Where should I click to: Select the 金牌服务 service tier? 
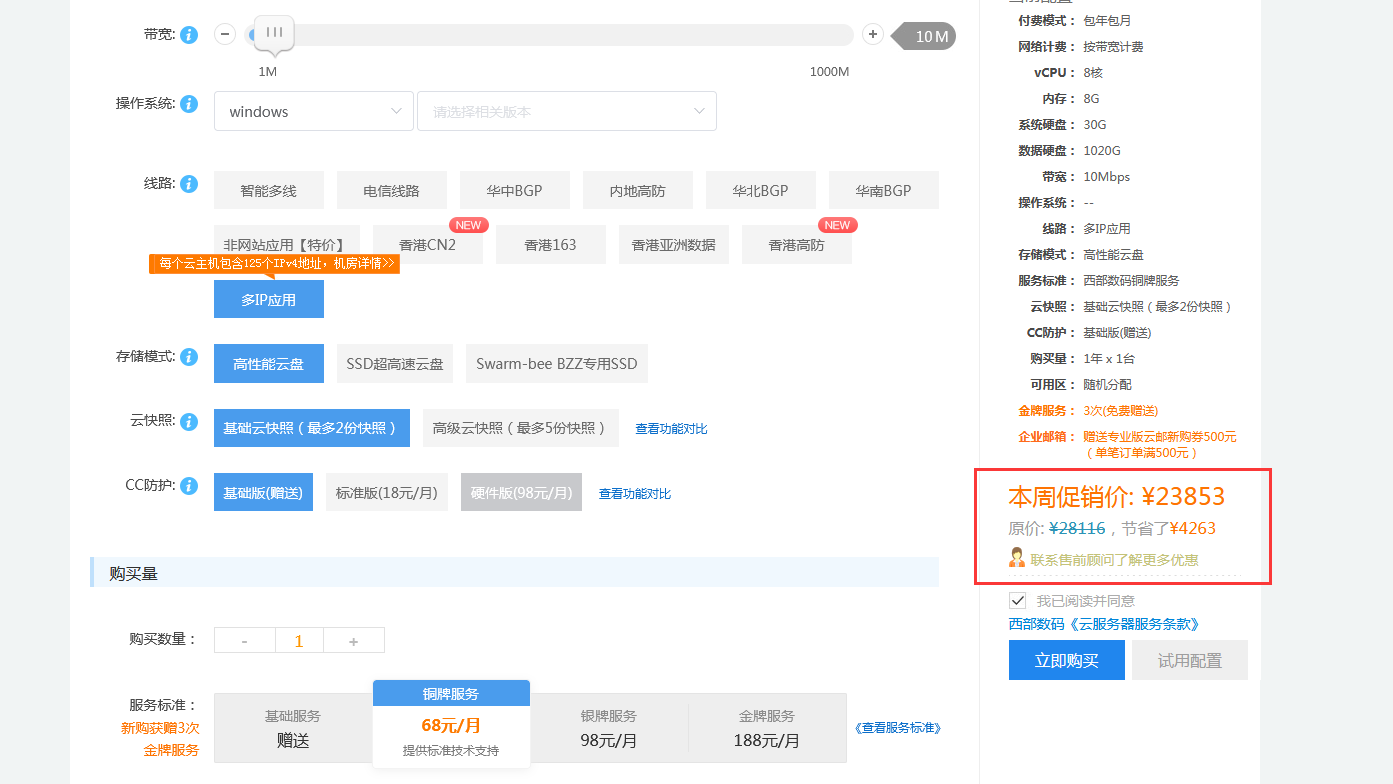[766, 729]
